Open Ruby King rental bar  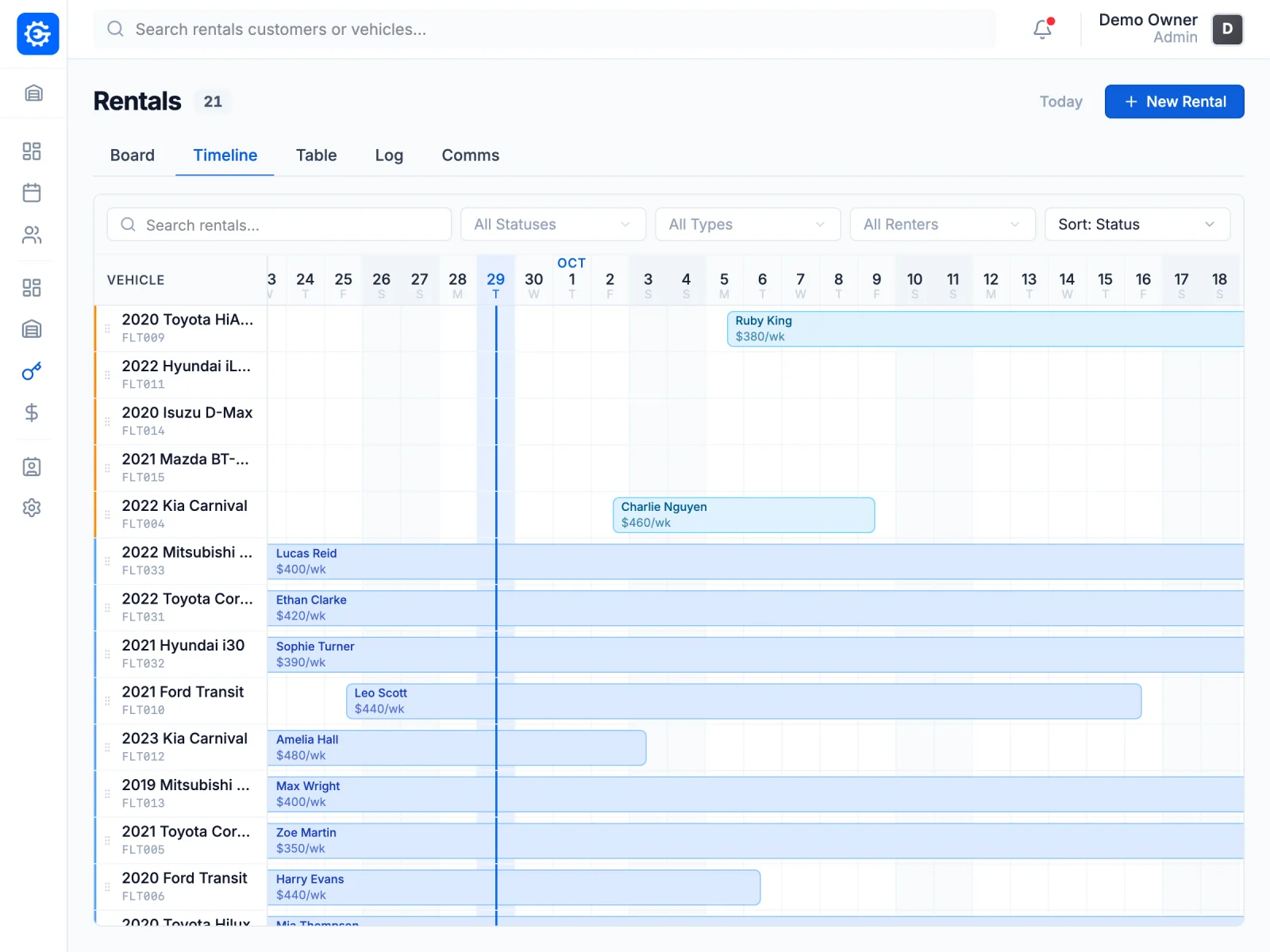(x=985, y=328)
